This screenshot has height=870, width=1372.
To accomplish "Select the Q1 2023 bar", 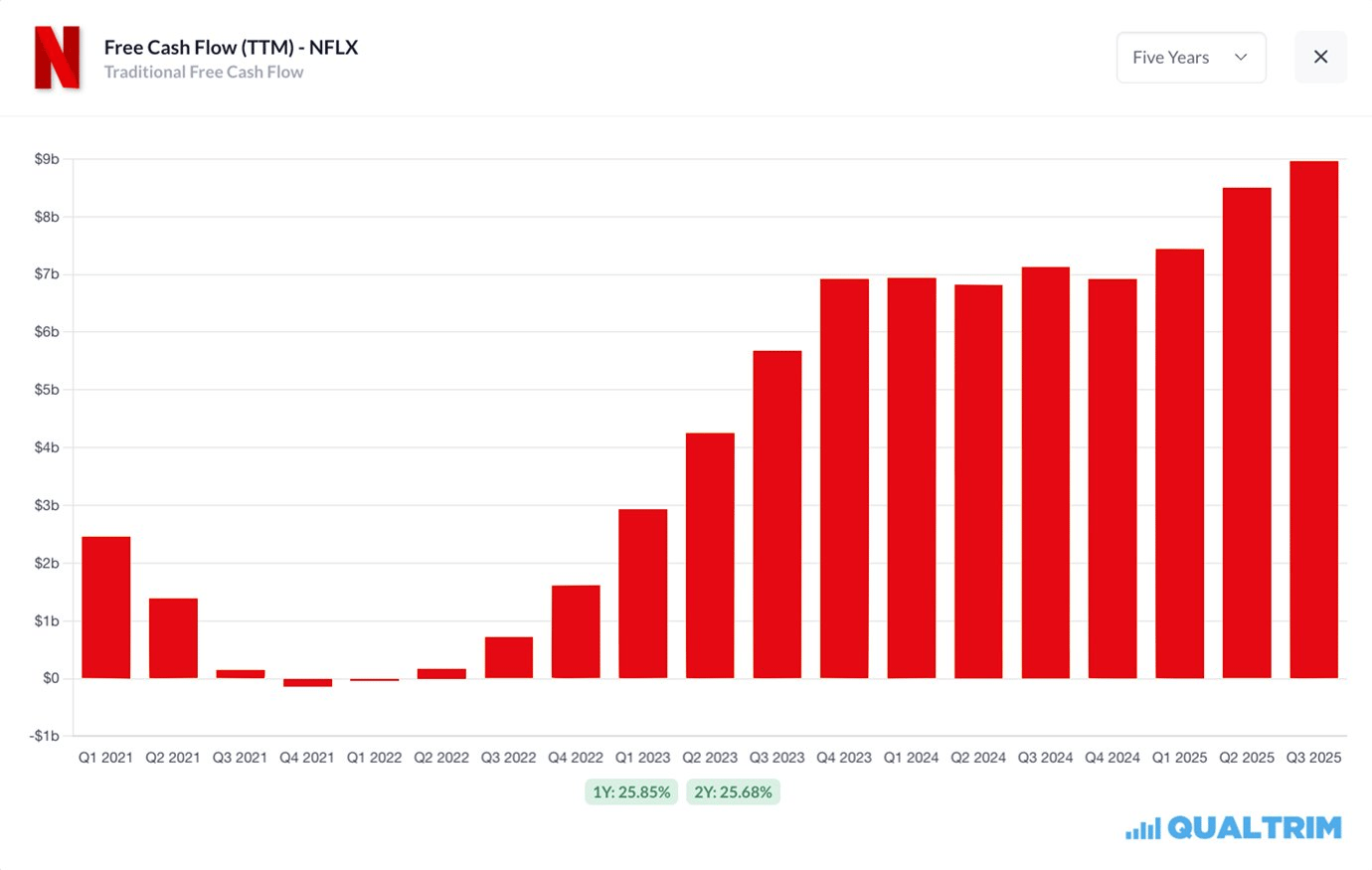I will click(643, 594).
